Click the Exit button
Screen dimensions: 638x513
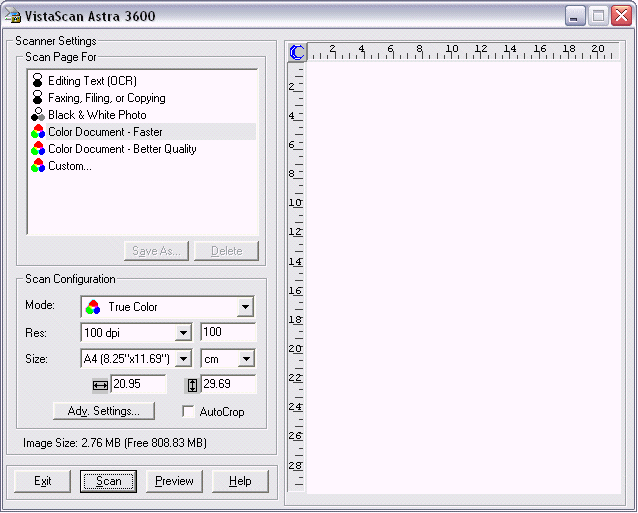[42, 481]
